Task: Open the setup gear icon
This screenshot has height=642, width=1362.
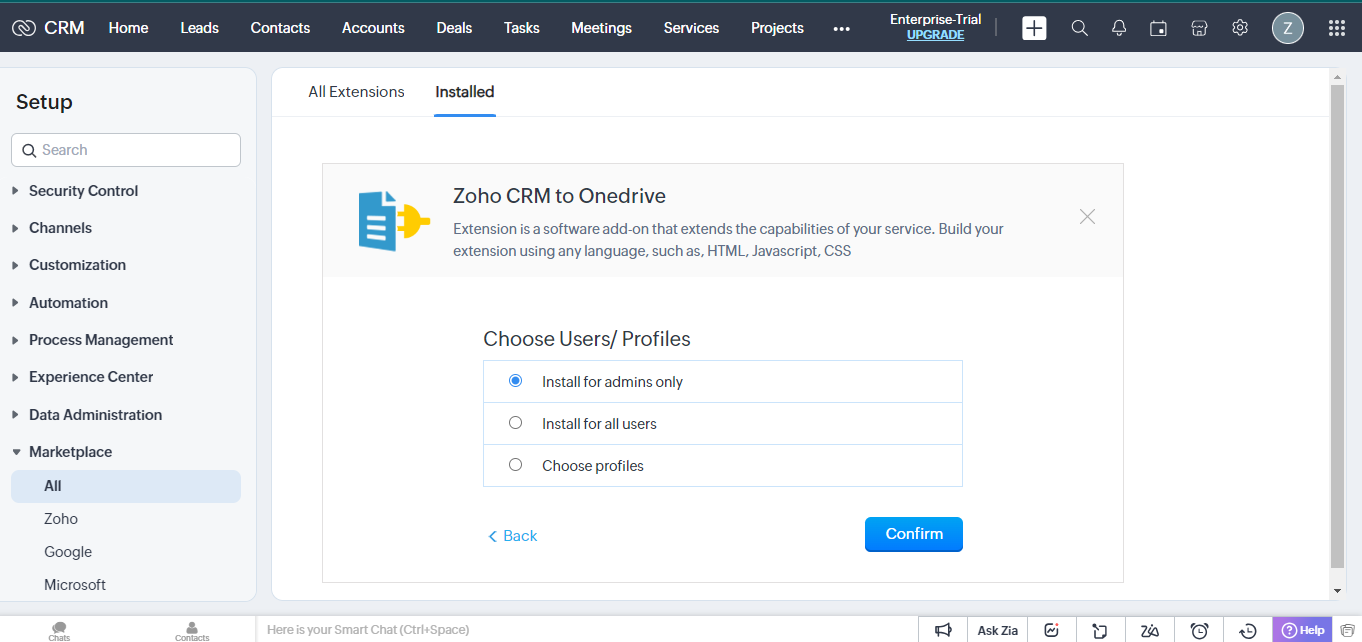Action: click(1240, 28)
